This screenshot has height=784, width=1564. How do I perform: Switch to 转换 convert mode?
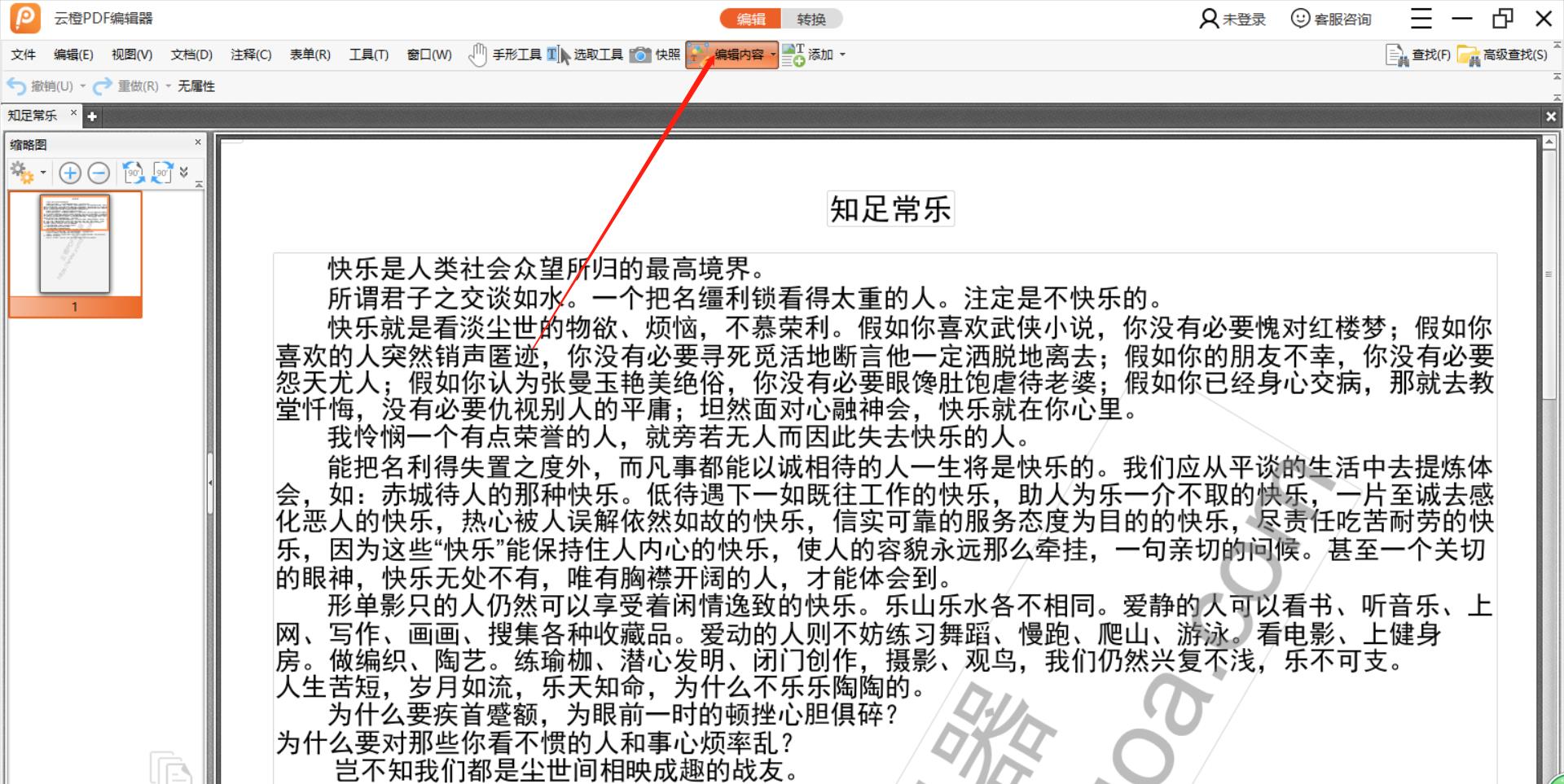[x=811, y=19]
